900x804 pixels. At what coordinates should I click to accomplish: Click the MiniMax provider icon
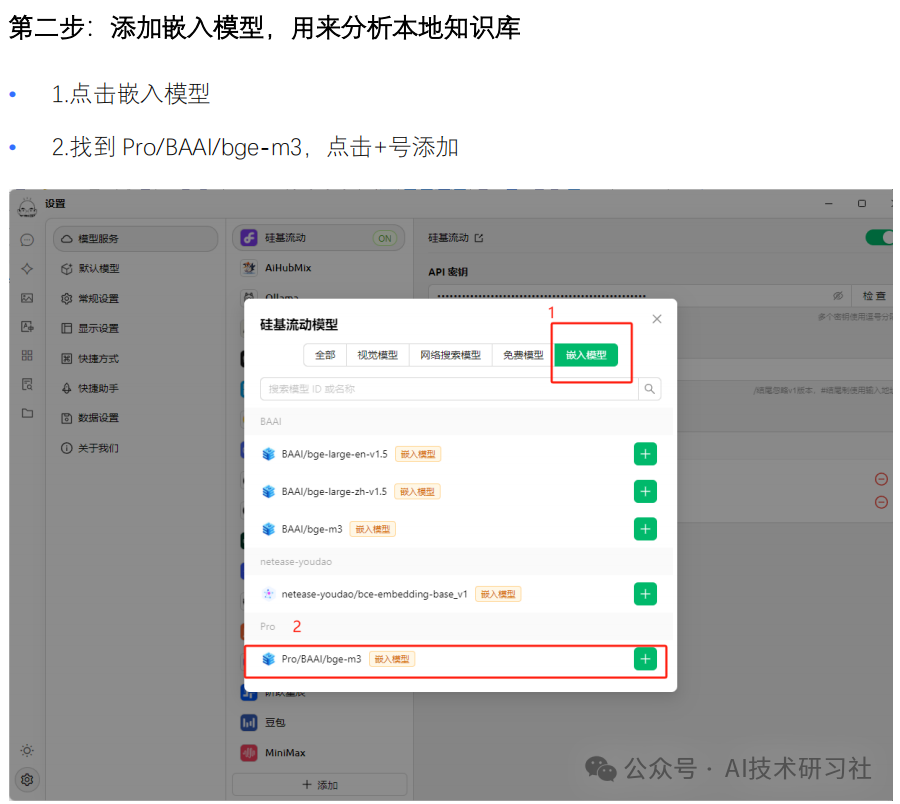249,752
